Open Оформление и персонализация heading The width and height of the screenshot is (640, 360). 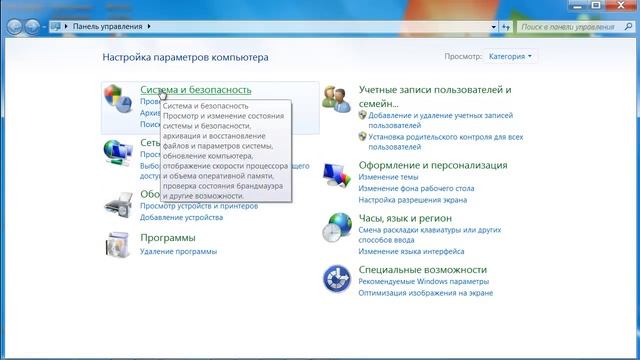tap(433, 165)
